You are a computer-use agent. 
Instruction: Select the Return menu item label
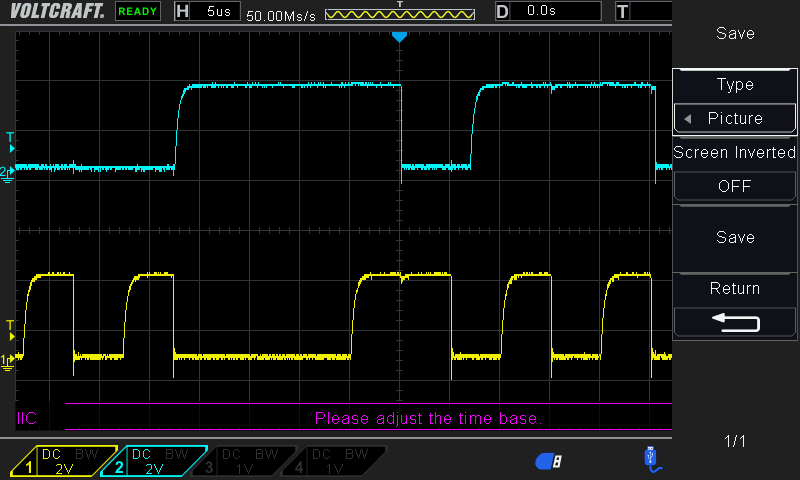(x=735, y=288)
